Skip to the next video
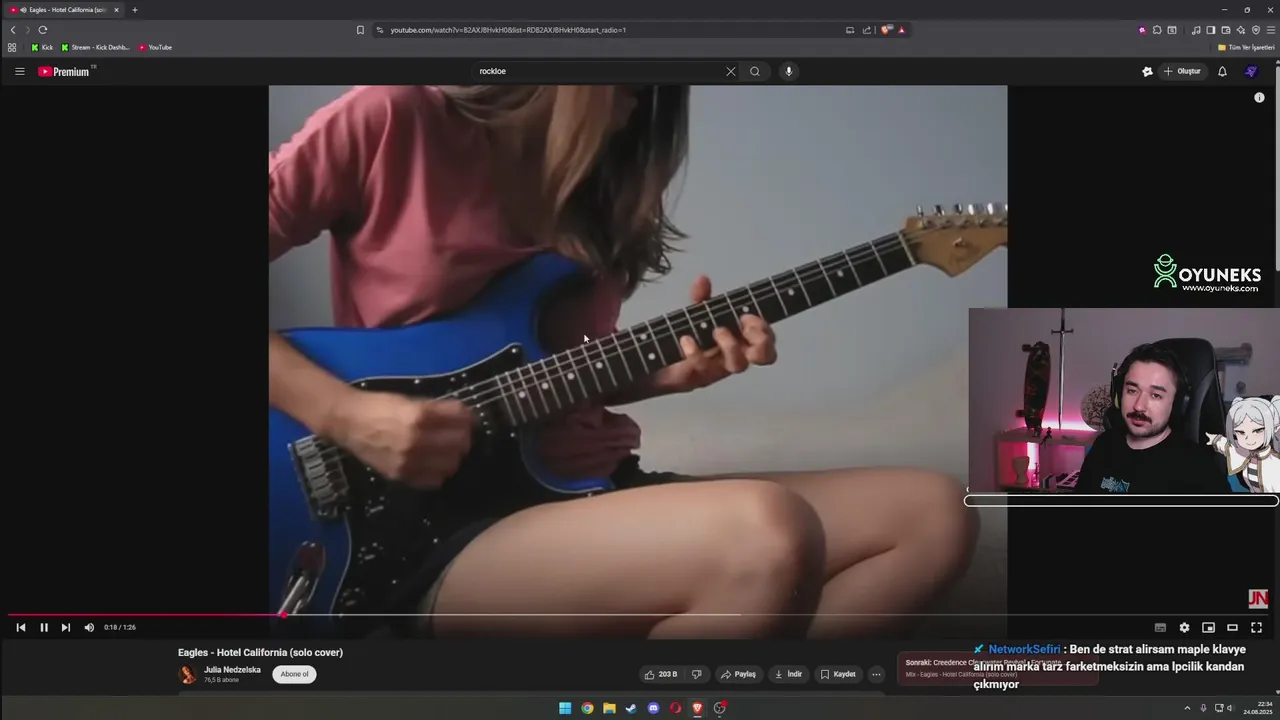Image resolution: width=1280 pixels, height=720 pixels. click(66, 627)
